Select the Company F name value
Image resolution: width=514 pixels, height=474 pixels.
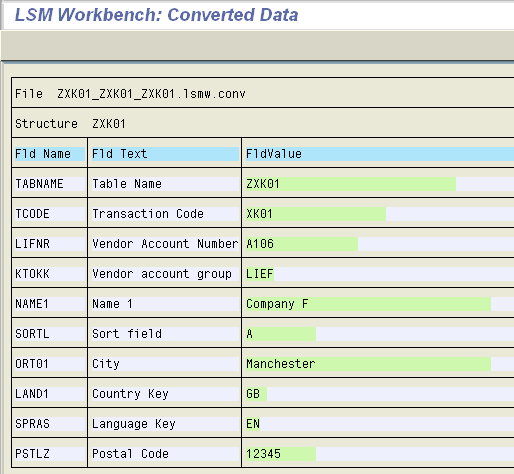coord(368,304)
